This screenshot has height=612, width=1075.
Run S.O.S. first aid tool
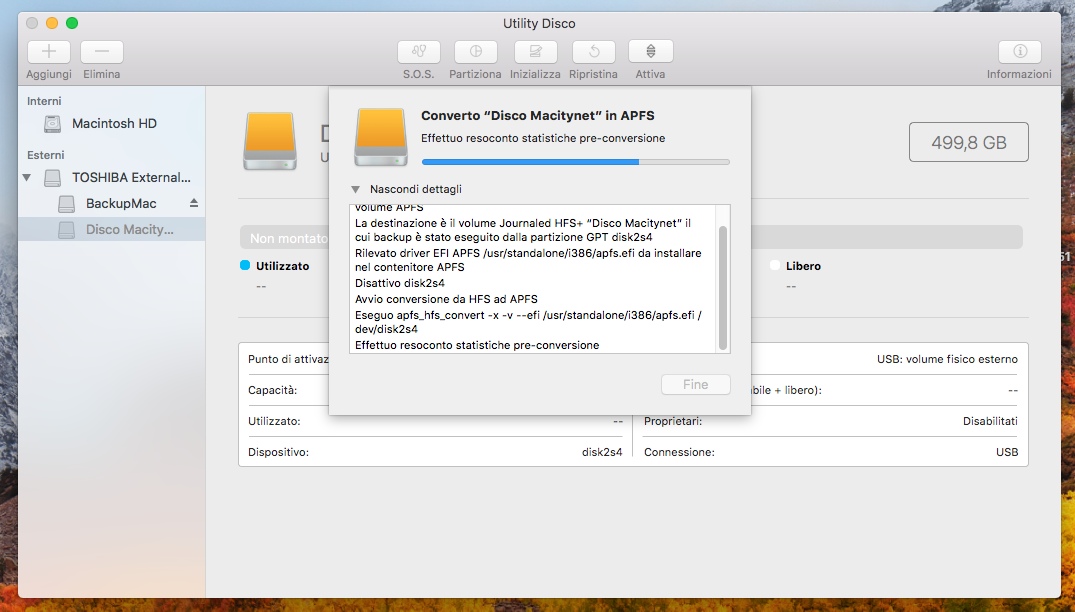coord(419,52)
